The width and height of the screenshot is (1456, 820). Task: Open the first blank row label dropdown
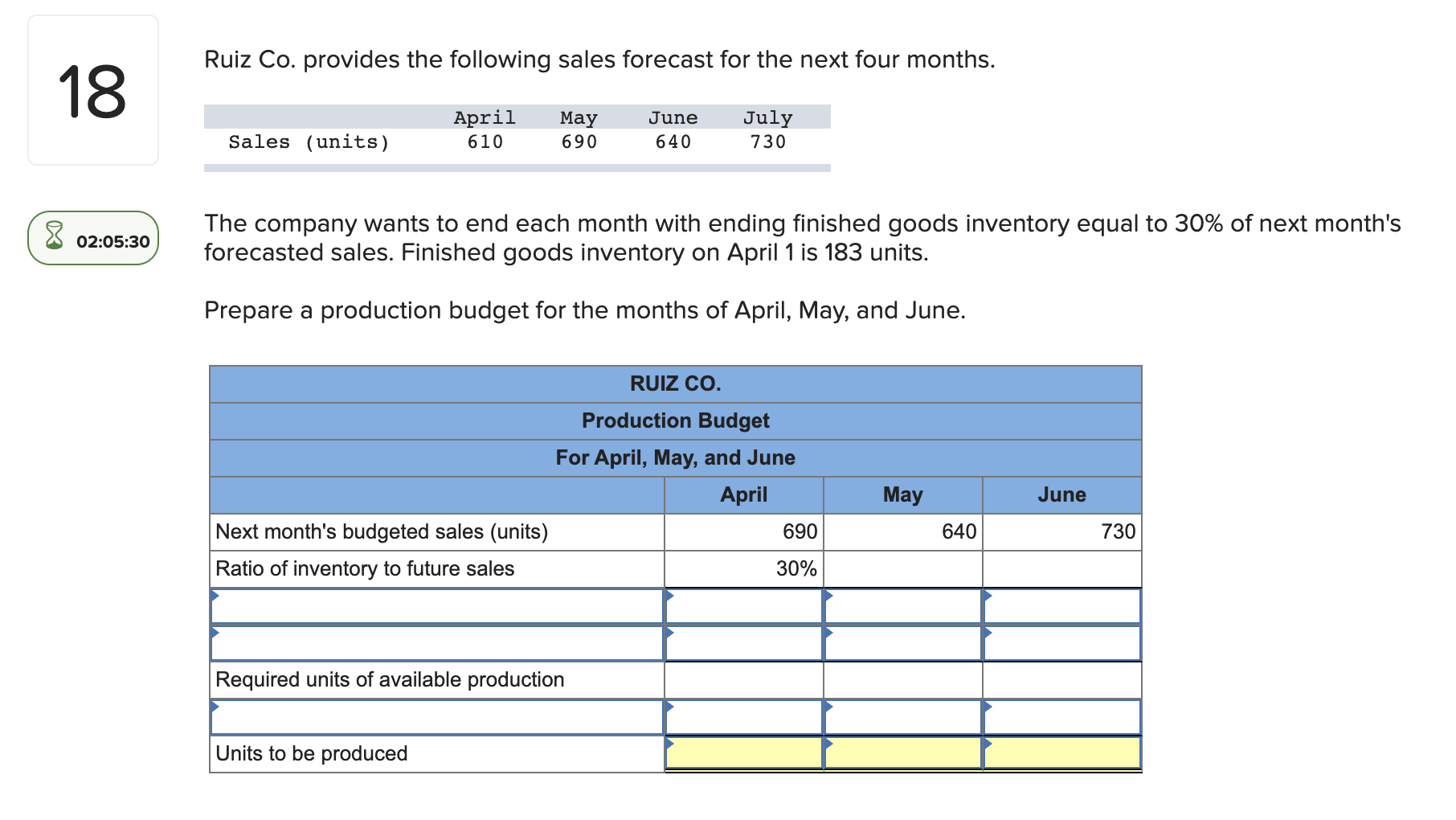coord(437,606)
